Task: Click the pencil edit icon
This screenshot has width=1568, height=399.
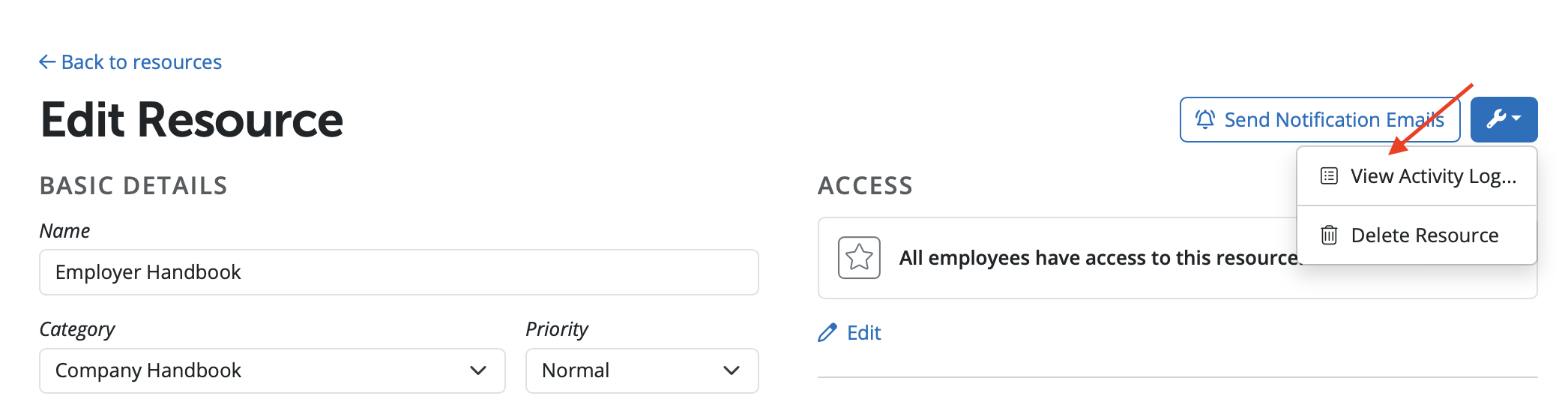Action: pyautogui.click(x=827, y=333)
